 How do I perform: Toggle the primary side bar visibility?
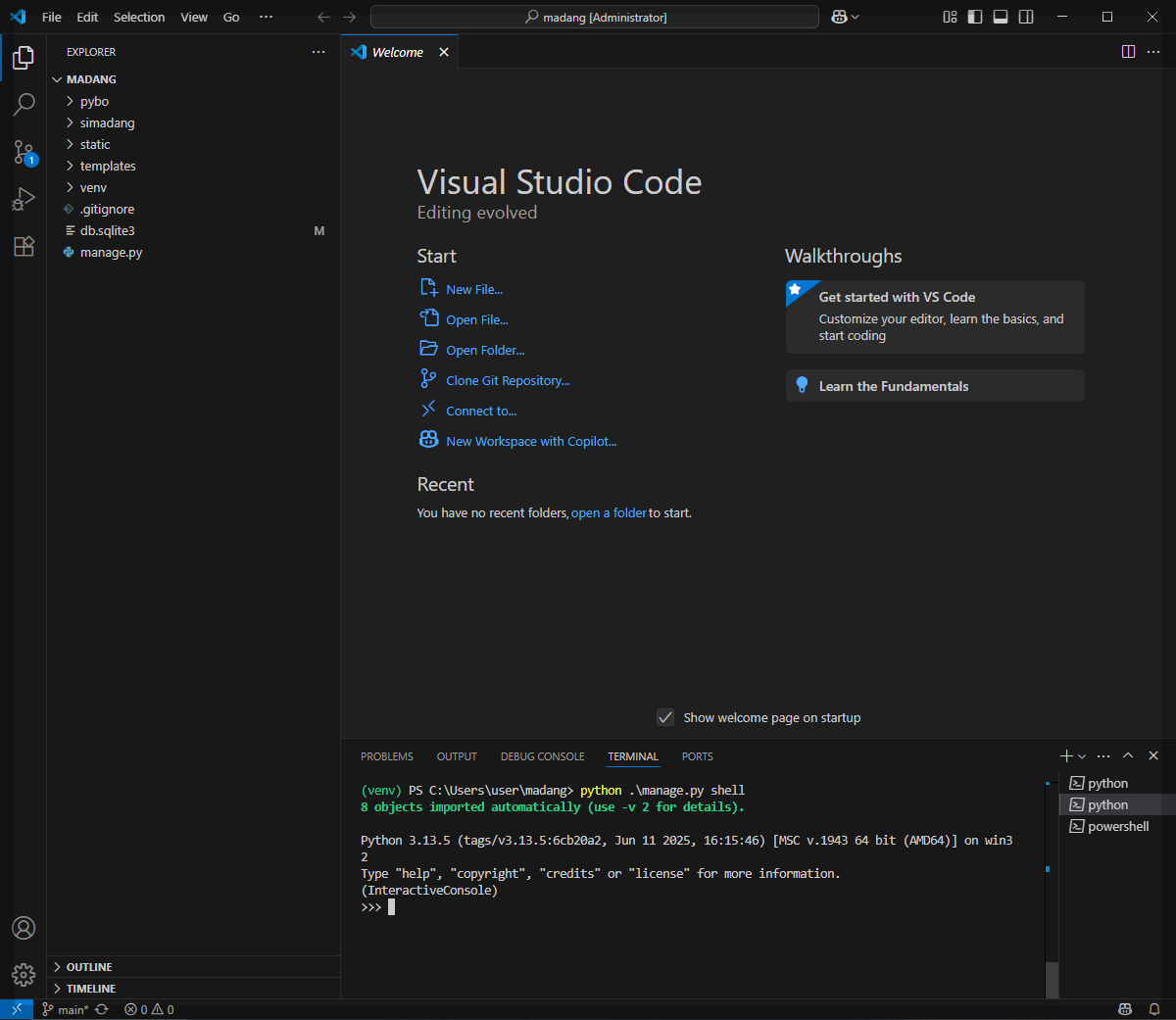coord(975,17)
